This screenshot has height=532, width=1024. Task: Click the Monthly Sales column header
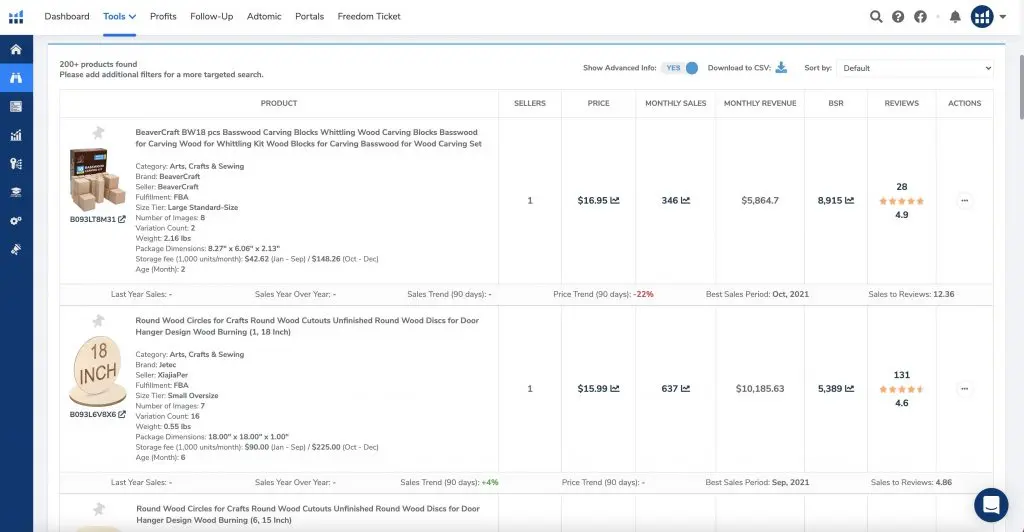point(676,103)
